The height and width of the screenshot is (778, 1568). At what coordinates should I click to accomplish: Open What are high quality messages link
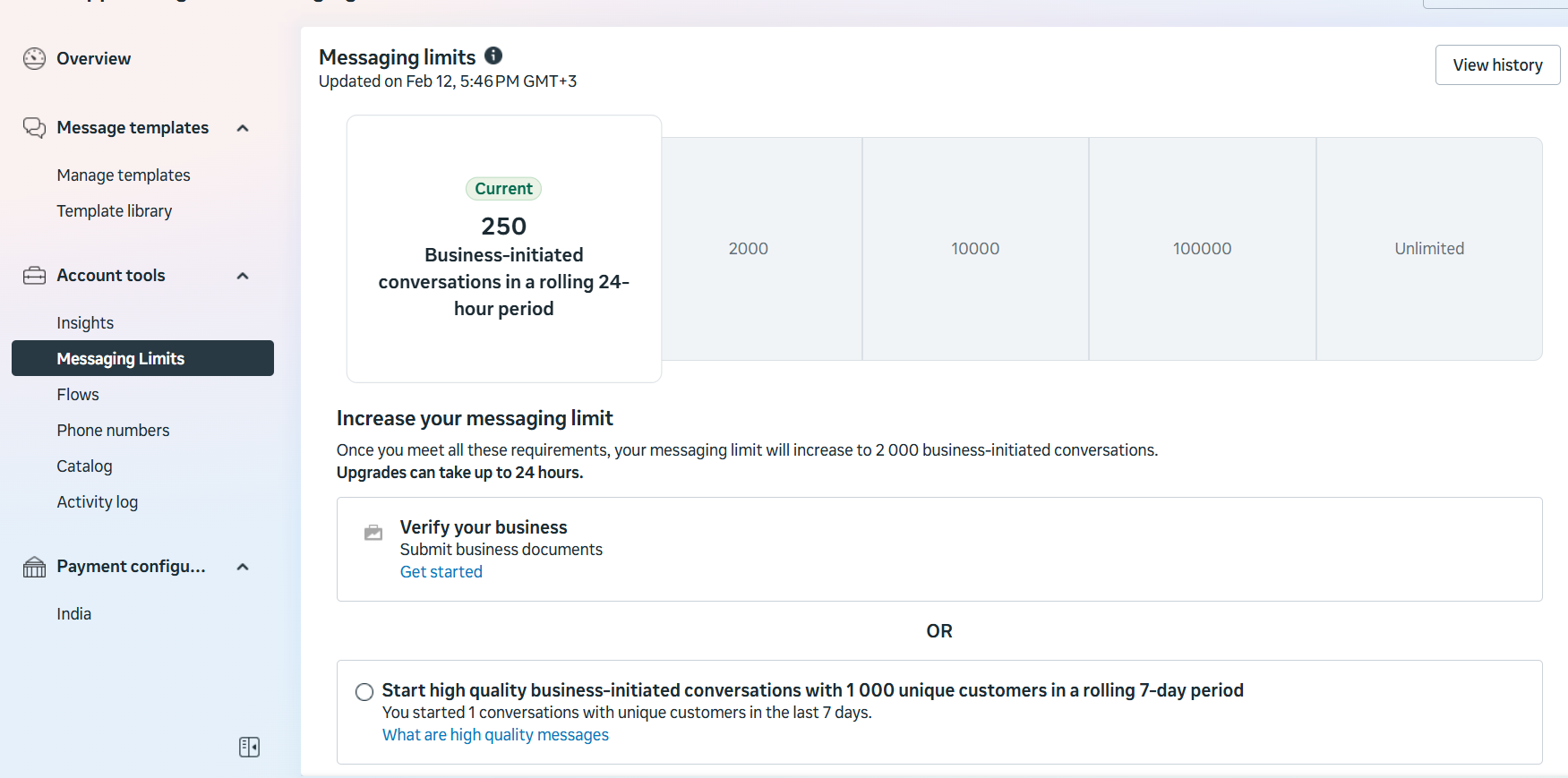tap(495, 735)
